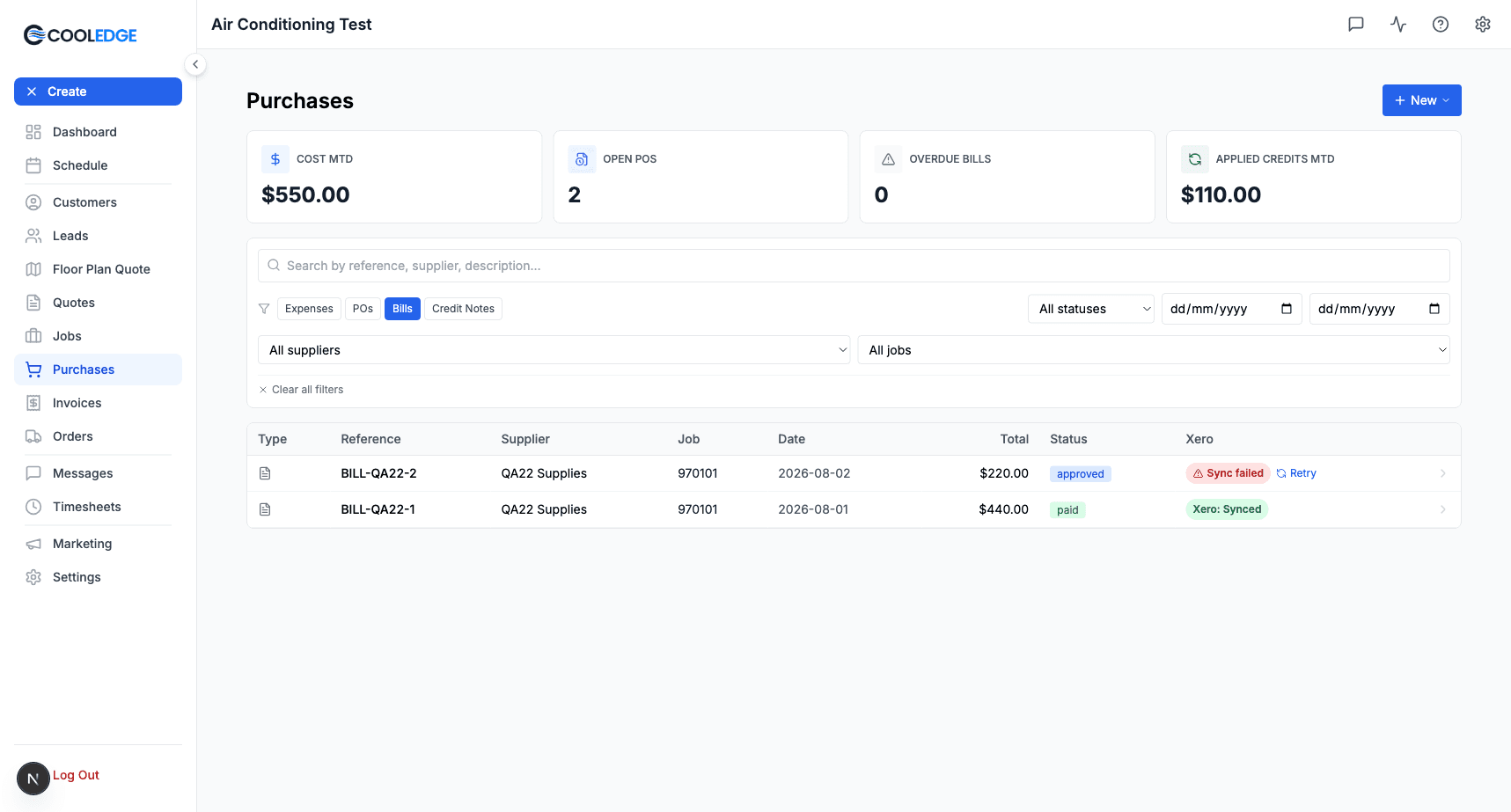This screenshot has width=1511, height=812.
Task: Go to Marketing in sidebar
Action: pyautogui.click(x=98, y=544)
